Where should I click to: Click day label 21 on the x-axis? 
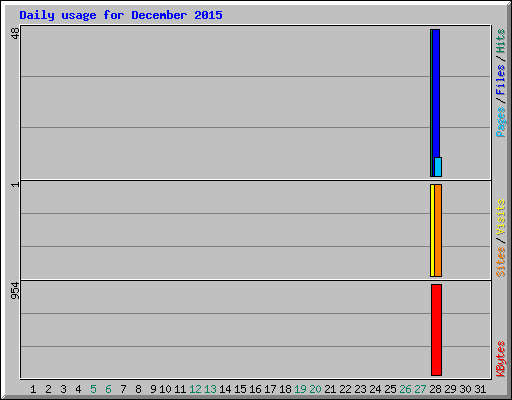[330, 389]
